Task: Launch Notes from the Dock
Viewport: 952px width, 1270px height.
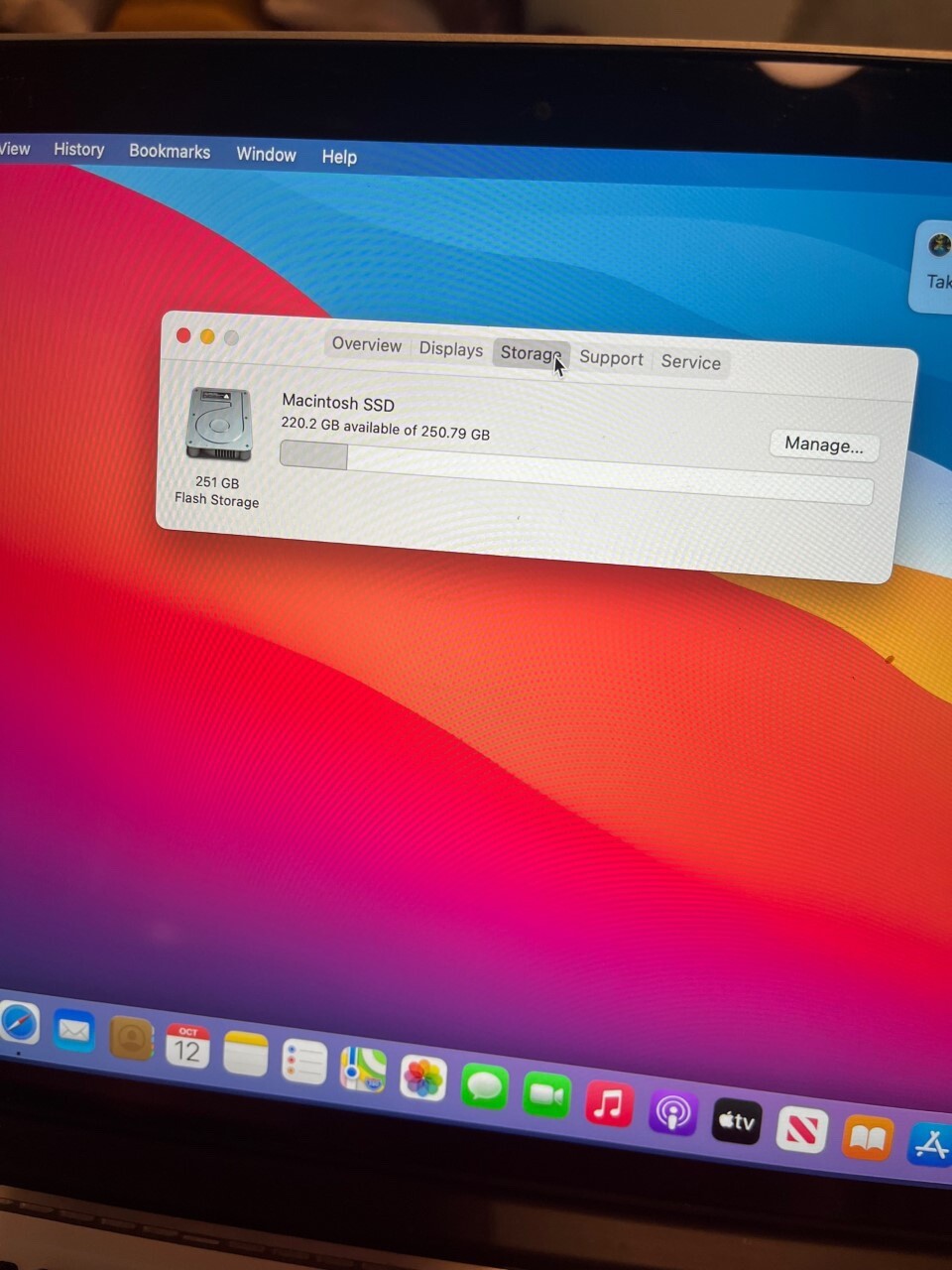Action: [245, 1054]
